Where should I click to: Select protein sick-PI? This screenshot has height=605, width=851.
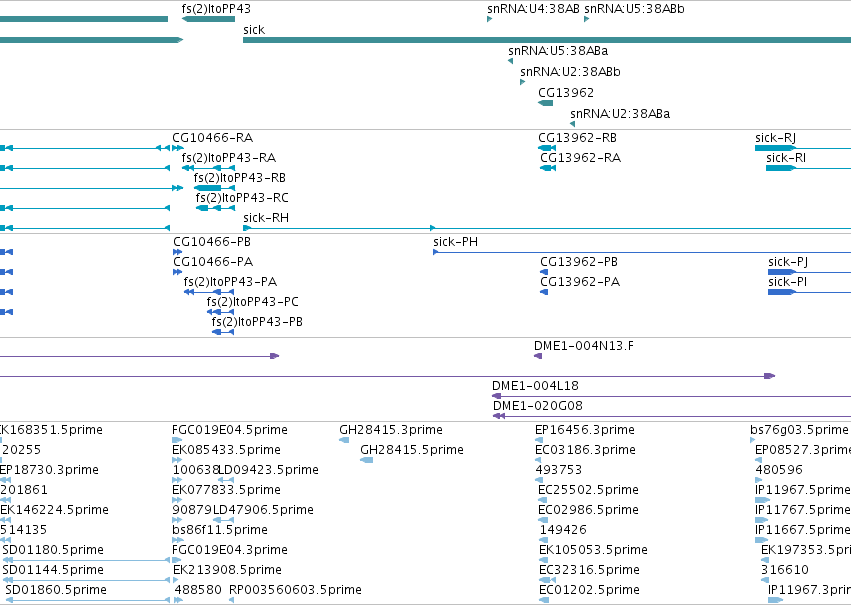788,282
